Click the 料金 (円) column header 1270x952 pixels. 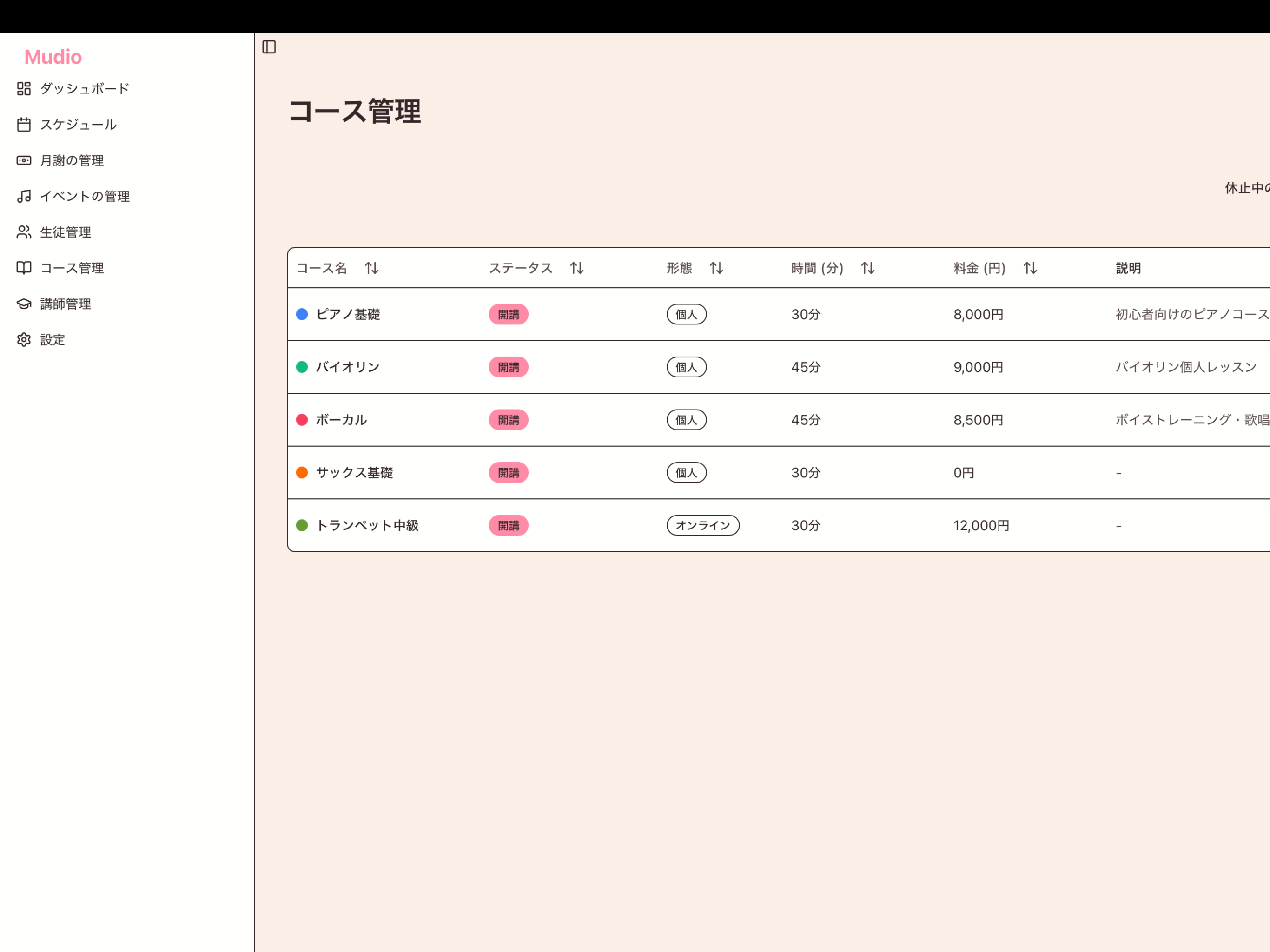pyautogui.click(x=979, y=268)
